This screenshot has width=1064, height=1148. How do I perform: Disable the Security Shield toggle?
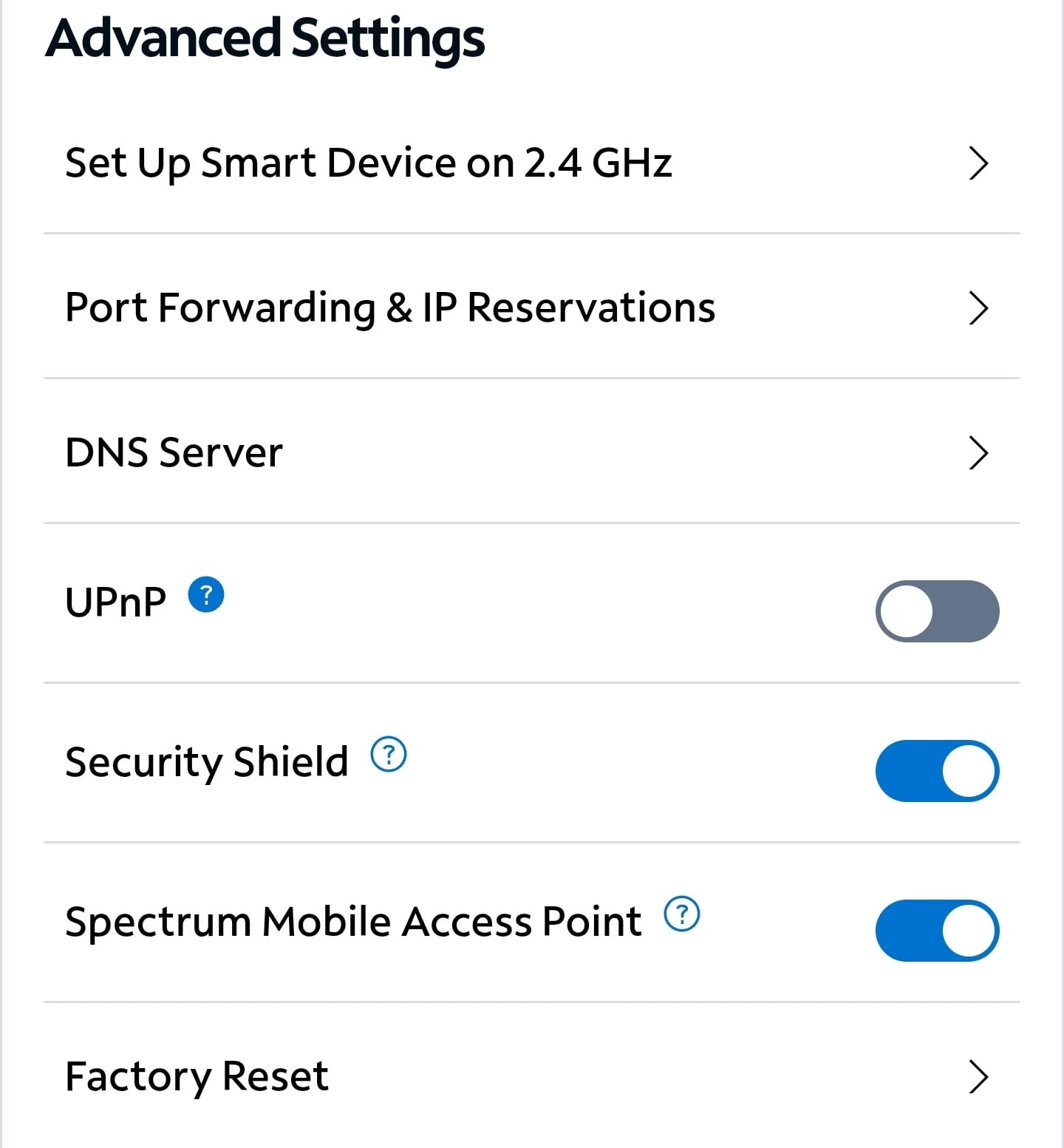pyautogui.click(x=938, y=771)
